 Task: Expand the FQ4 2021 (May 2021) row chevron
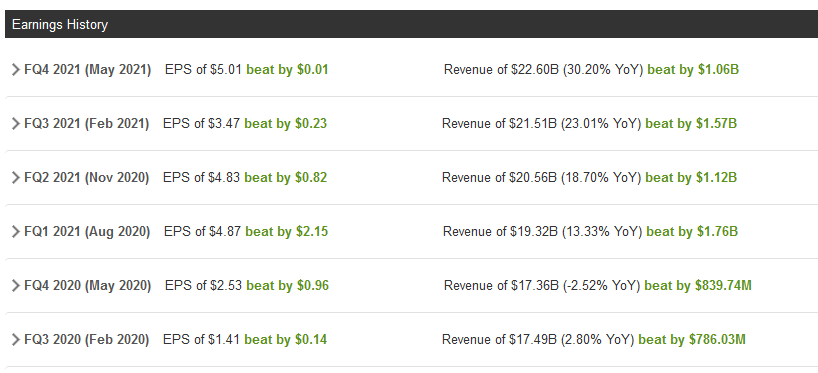16,70
